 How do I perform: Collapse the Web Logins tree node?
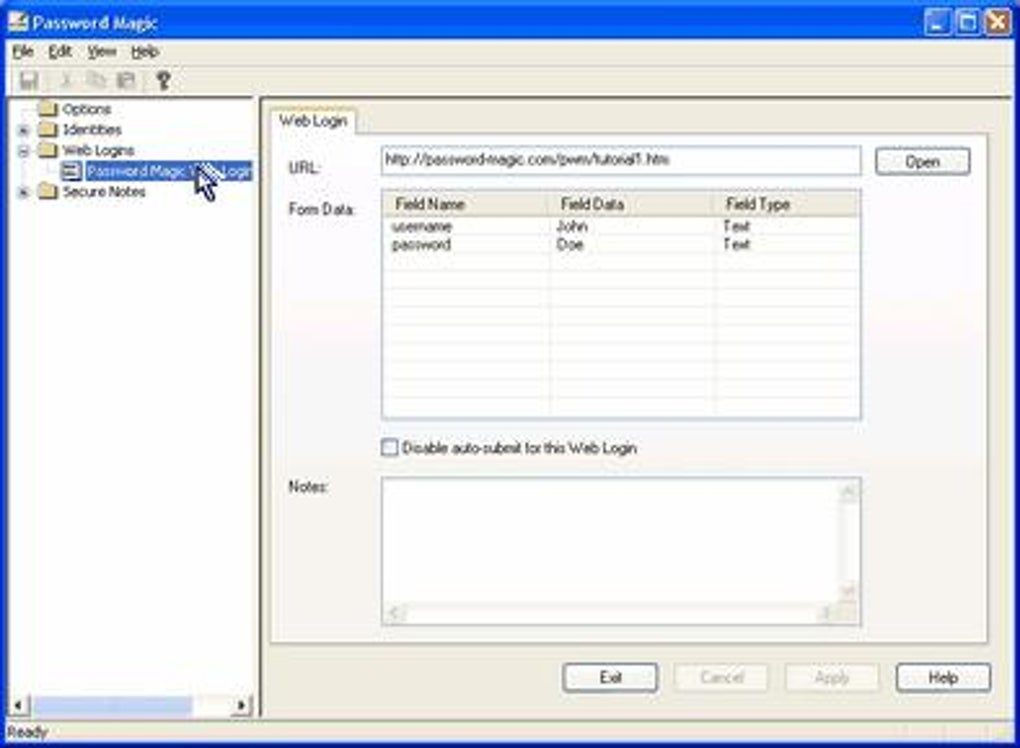click(23, 151)
